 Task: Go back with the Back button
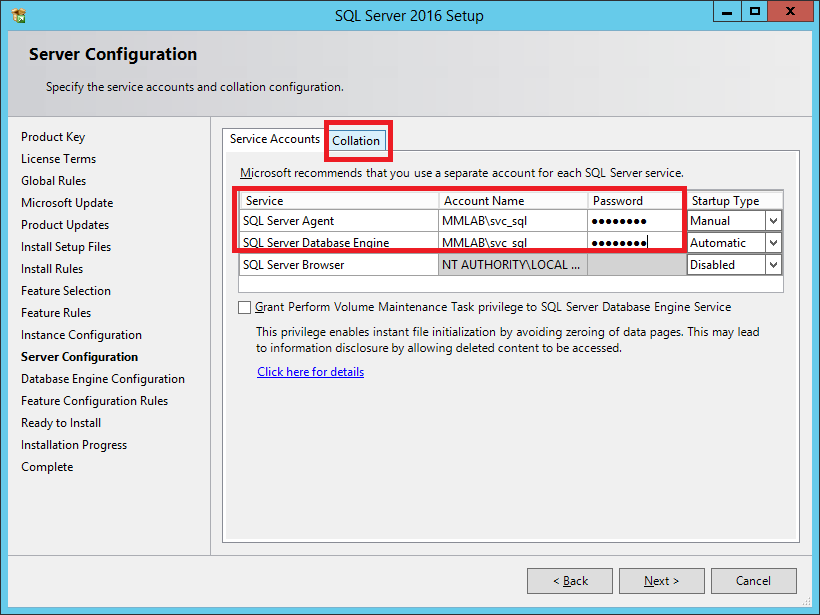[x=571, y=581]
